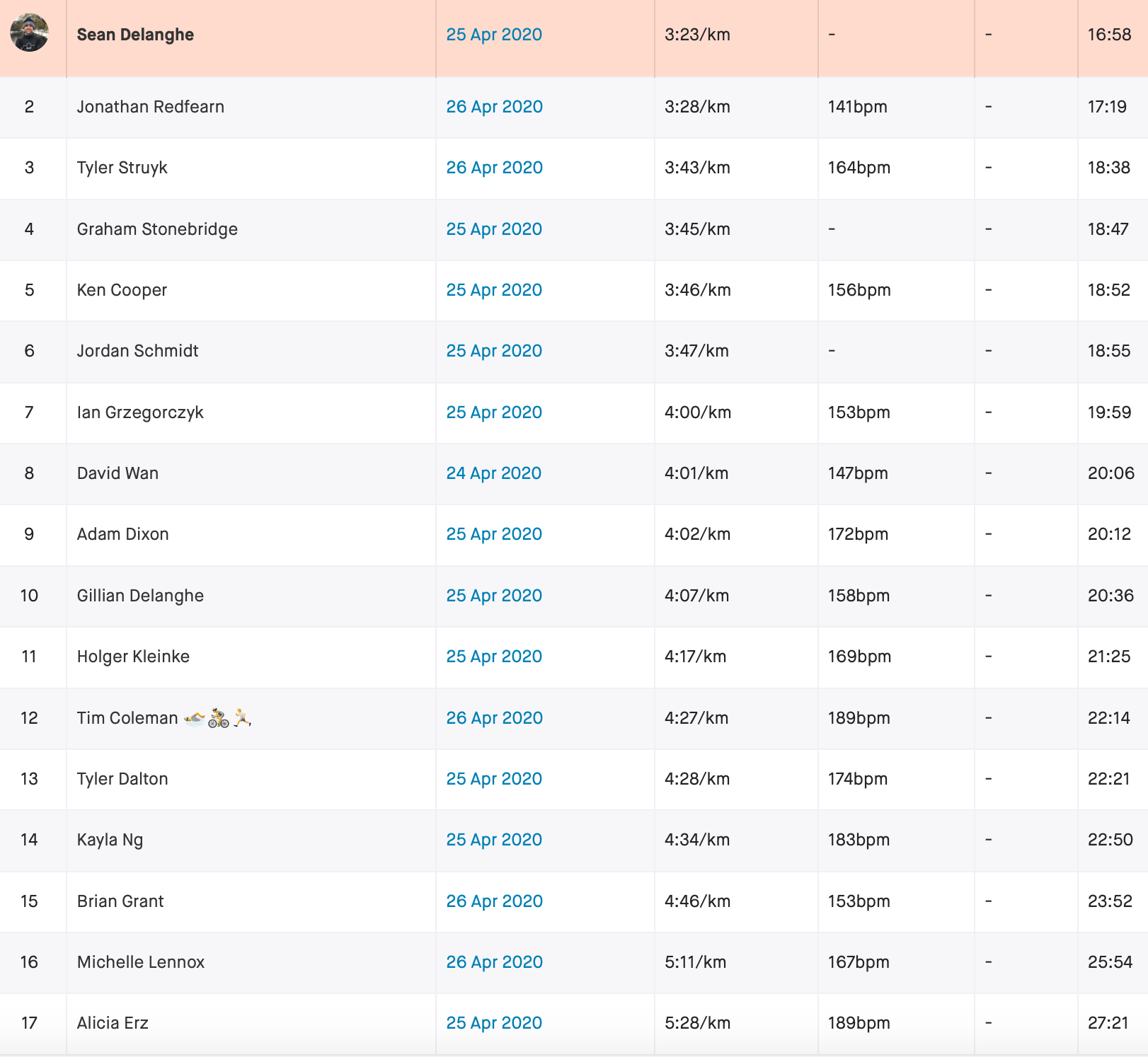Select the name Ken Cooper
The width and height of the screenshot is (1148, 1057).
pos(122,290)
